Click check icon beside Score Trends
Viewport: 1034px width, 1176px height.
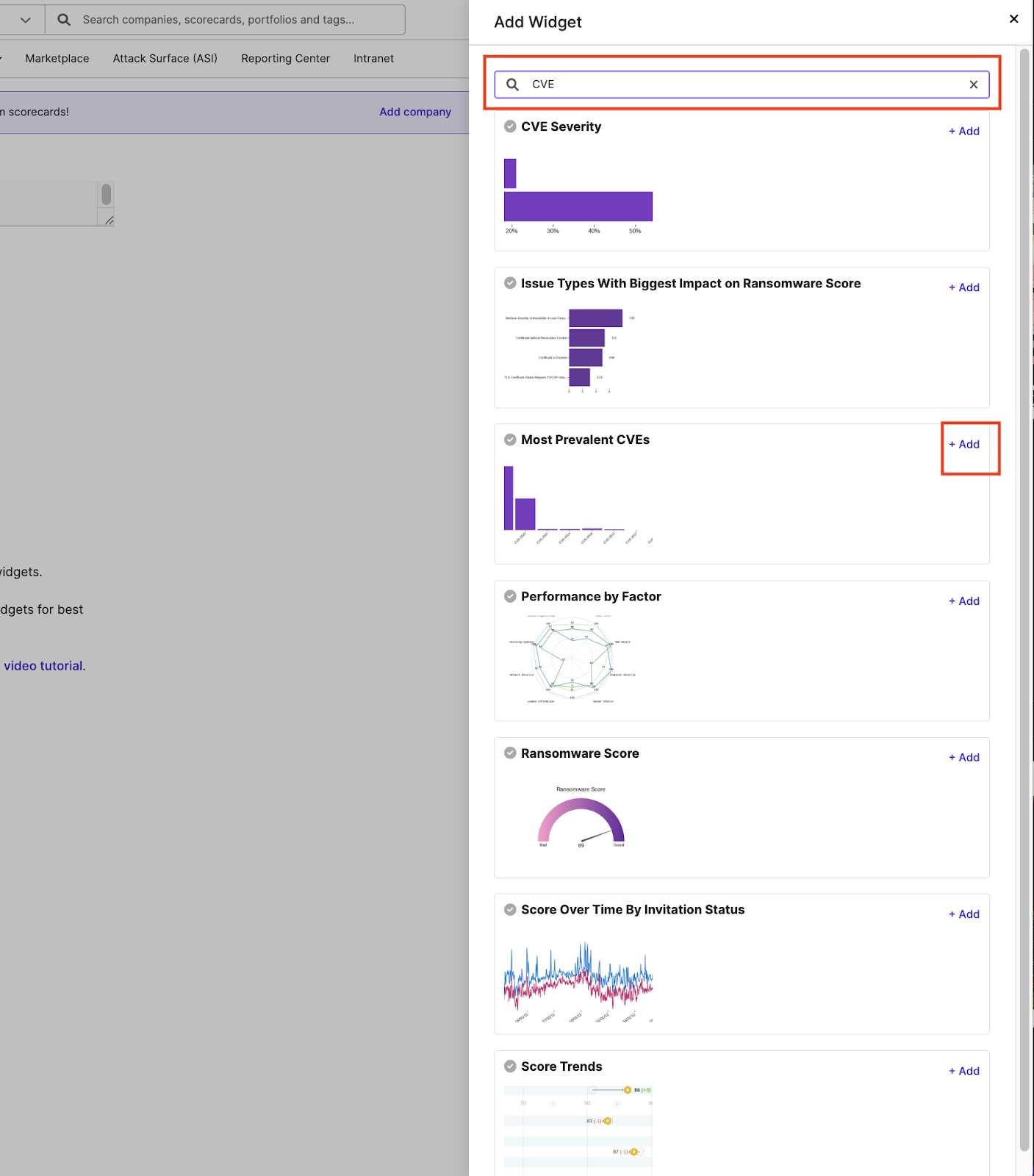pos(510,1066)
